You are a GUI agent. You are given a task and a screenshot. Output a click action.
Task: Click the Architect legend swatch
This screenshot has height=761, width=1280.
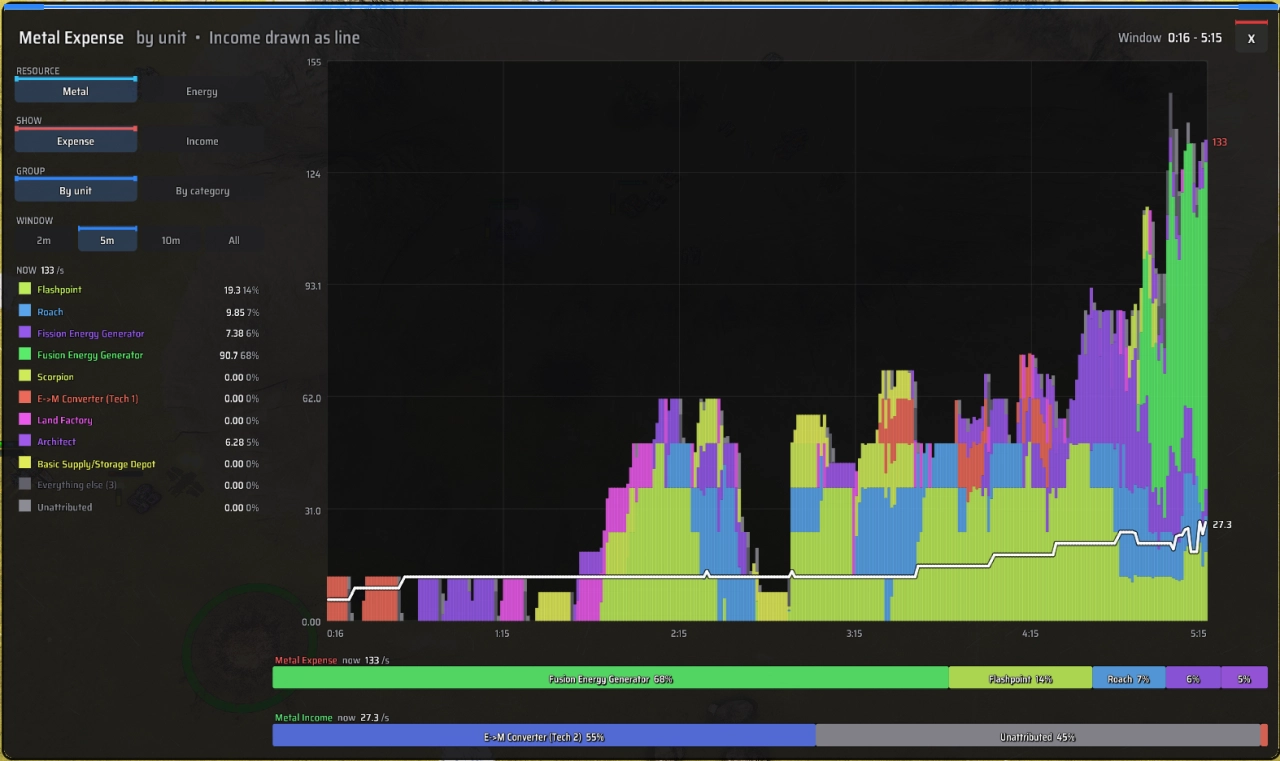25,442
